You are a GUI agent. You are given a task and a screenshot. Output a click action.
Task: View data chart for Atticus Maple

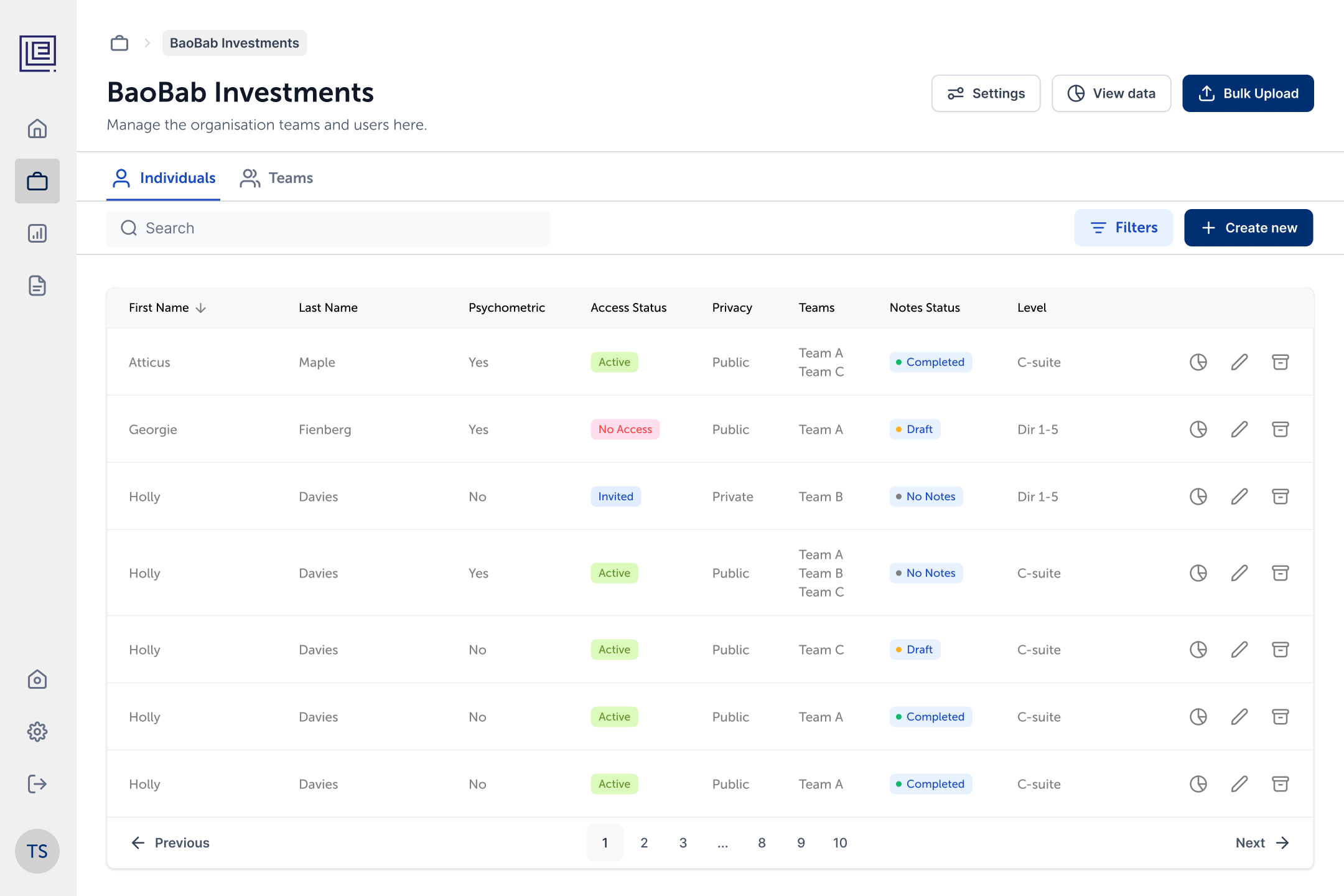[x=1198, y=362]
